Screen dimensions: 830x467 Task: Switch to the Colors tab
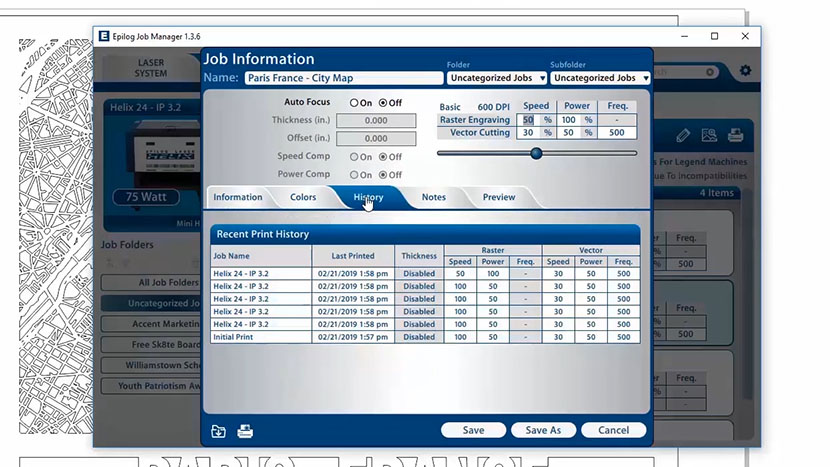[303, 197]
